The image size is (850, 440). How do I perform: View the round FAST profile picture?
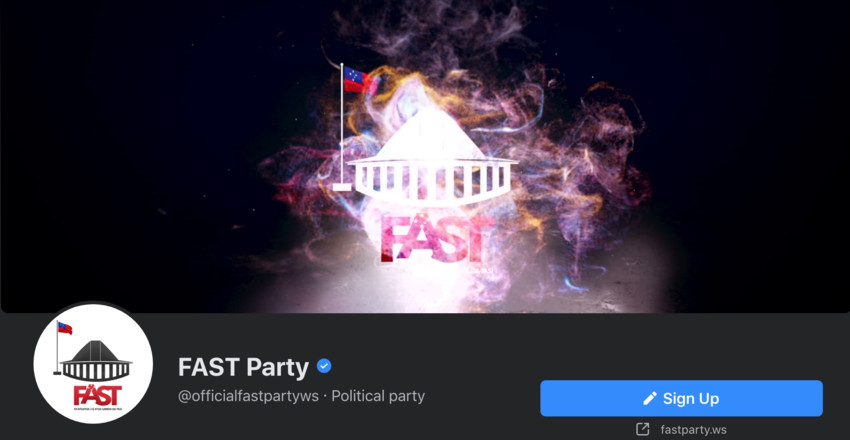[x=93, y=364]
